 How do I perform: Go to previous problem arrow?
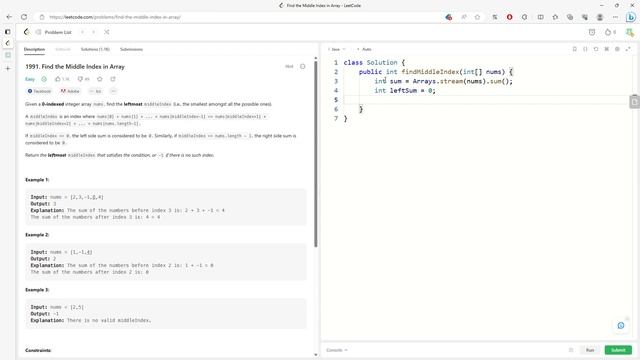click(82, 32)
